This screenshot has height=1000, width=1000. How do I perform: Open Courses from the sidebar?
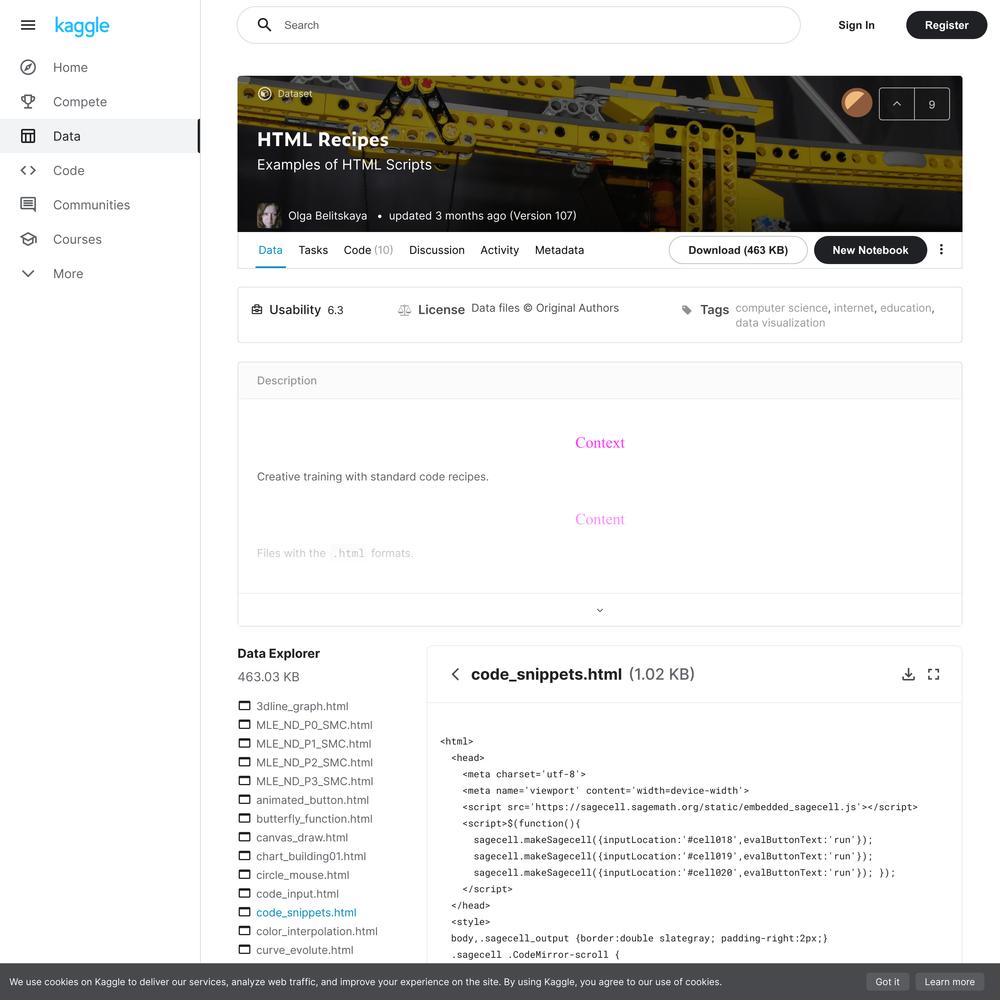[77, 239]
